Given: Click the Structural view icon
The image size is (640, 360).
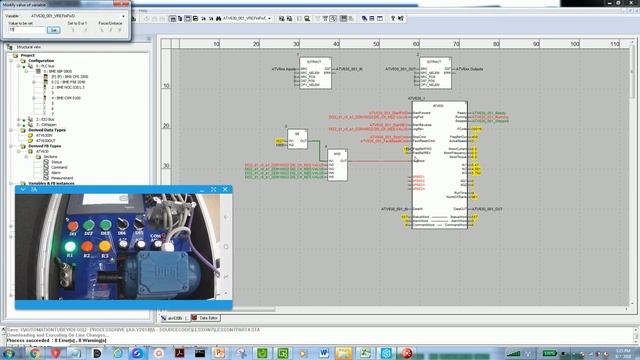Looking at the screenshot, I should pyautogui.click(x=10, y=47).
